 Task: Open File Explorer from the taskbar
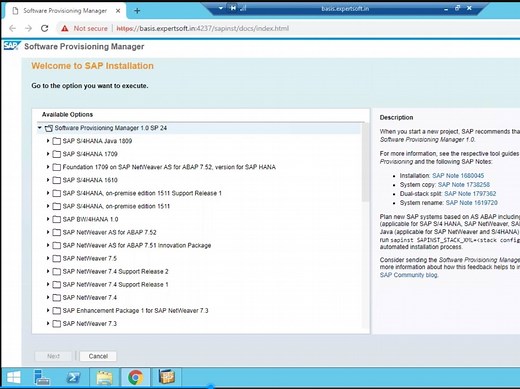coord(104,378)
